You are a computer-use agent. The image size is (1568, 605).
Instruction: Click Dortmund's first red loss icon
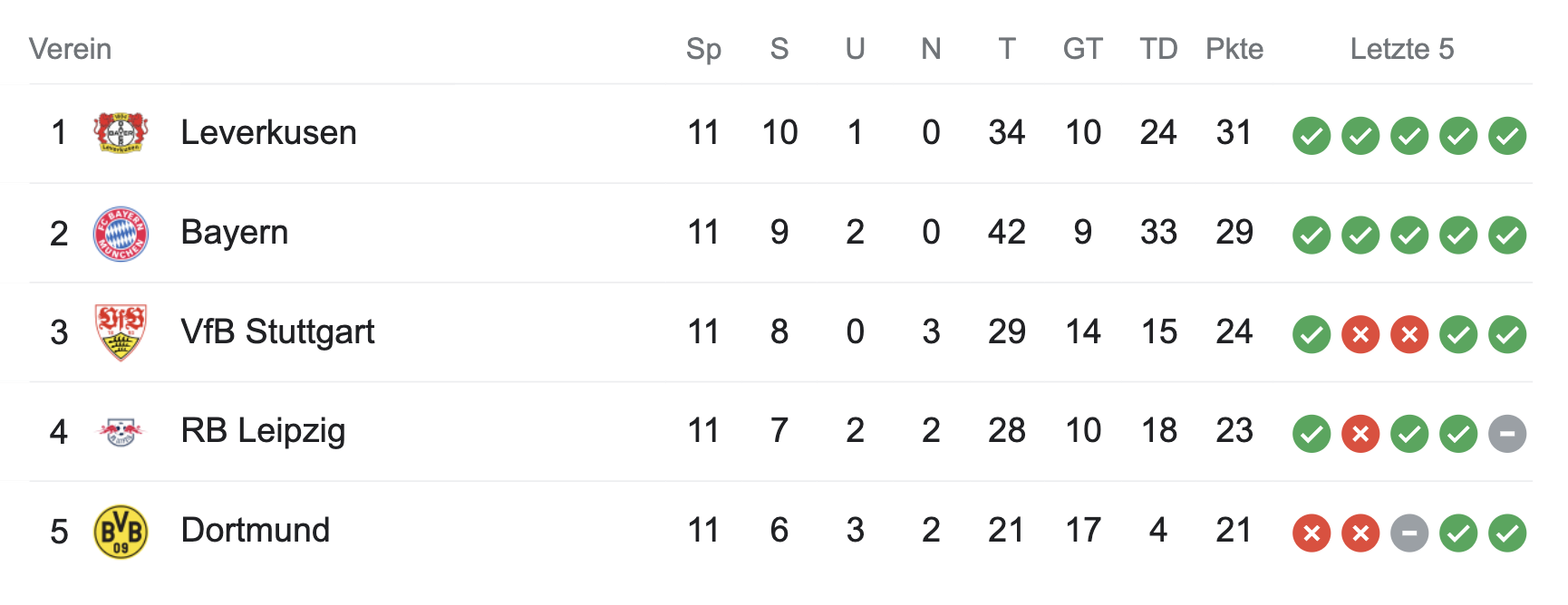(1312, 533)
